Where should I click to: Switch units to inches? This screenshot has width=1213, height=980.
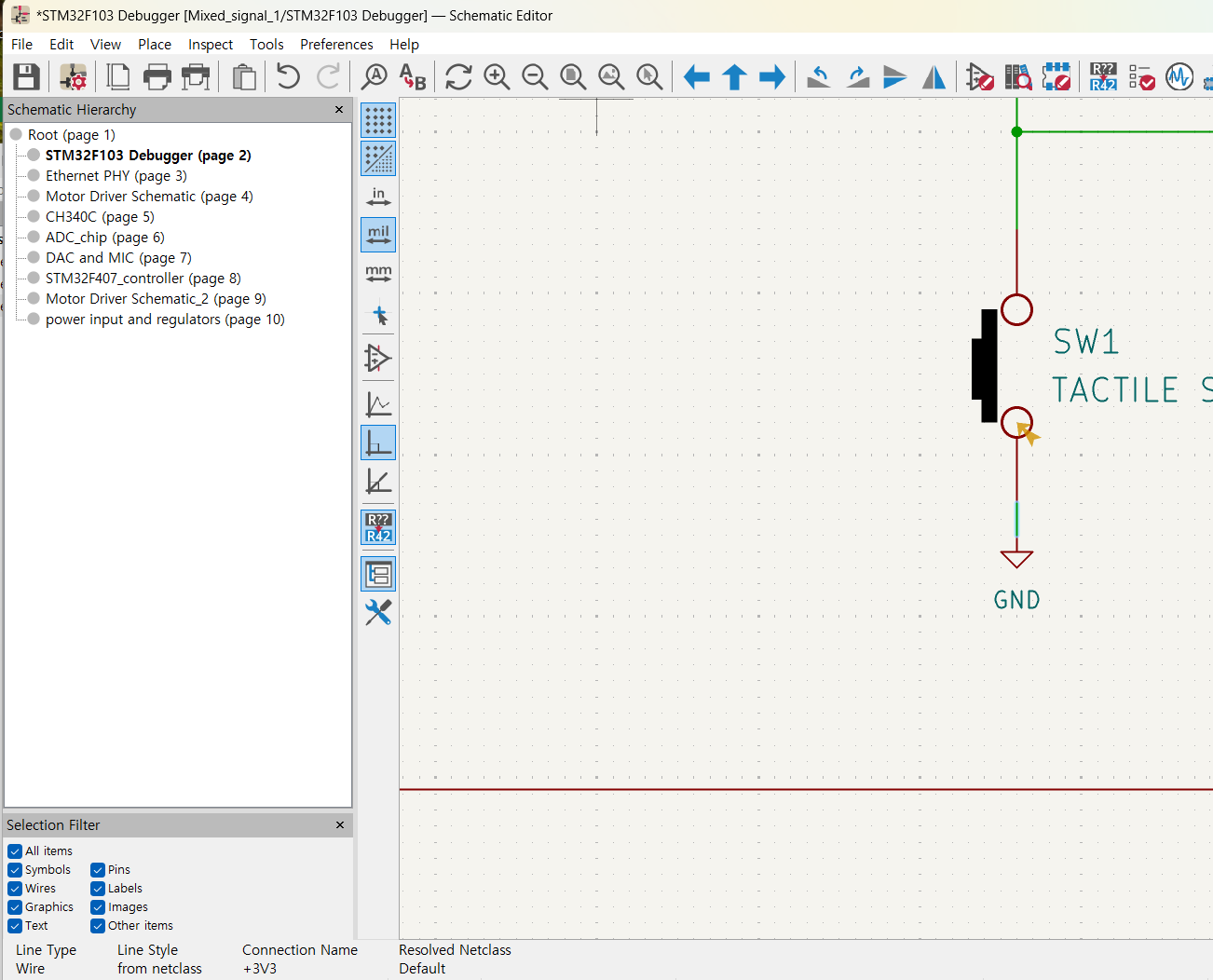pos(378,197)
